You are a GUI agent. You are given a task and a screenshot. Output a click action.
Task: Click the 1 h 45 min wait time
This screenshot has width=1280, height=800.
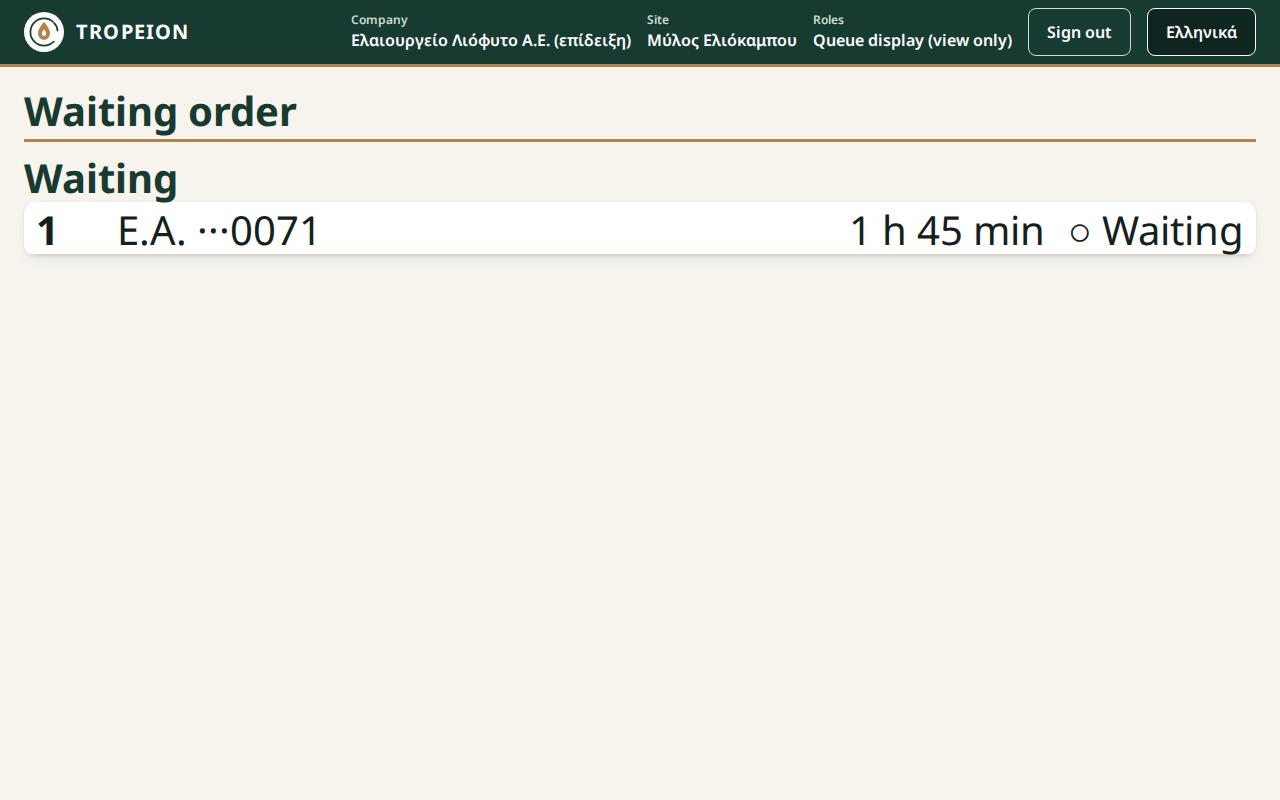click(946, 231)
